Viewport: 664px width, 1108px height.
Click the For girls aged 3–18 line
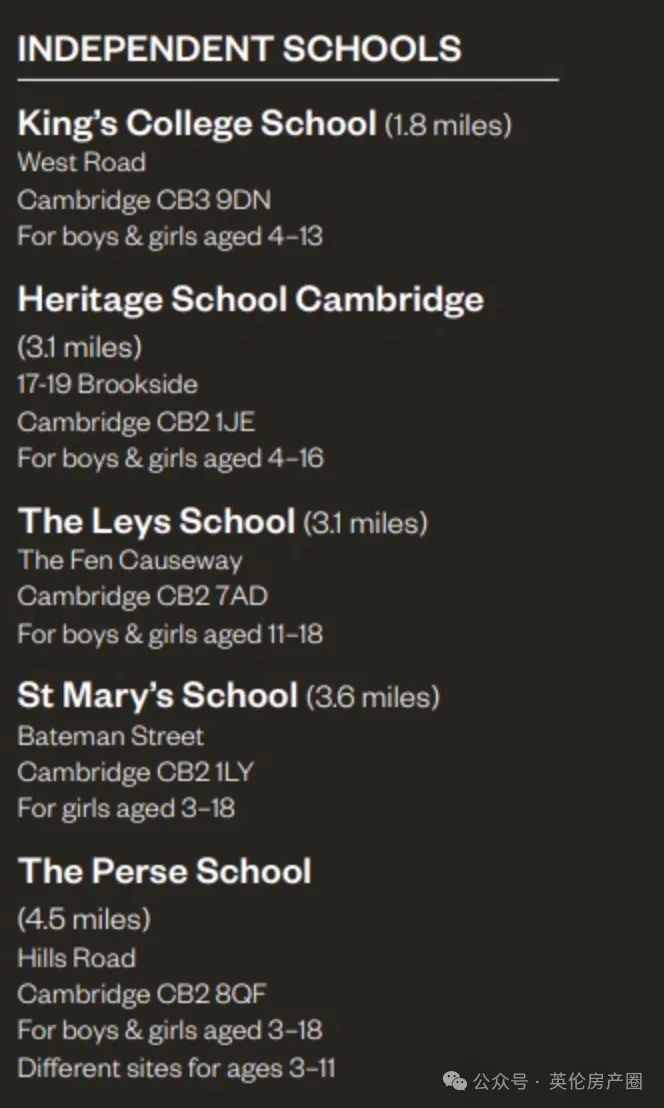[126, 808]
